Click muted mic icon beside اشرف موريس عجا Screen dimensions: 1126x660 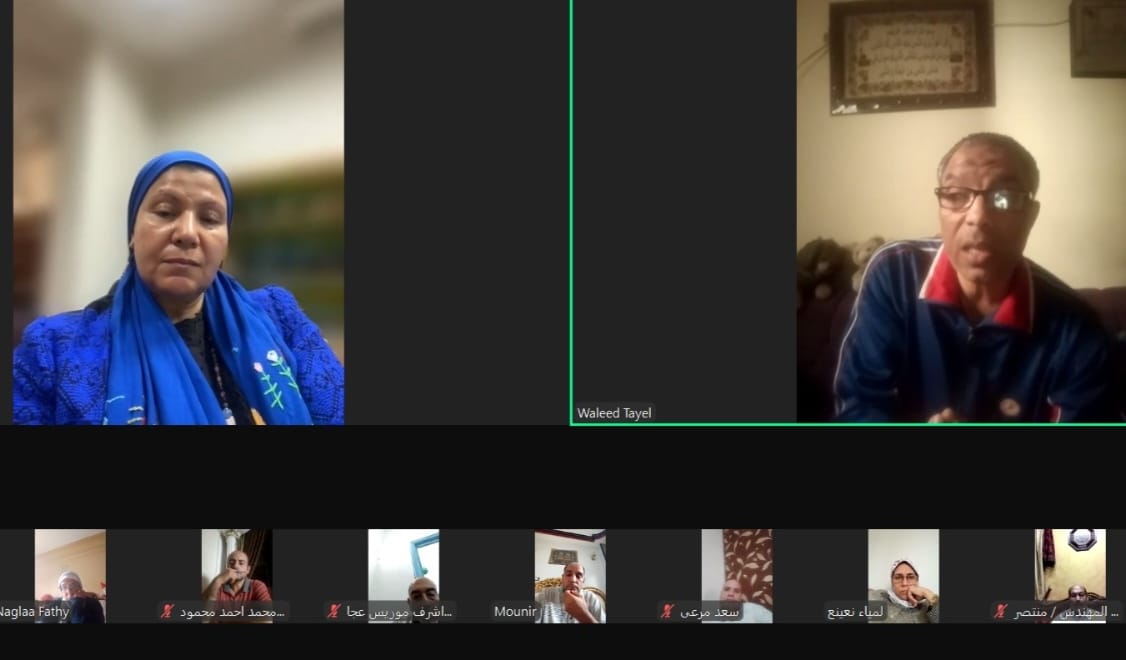334,611
